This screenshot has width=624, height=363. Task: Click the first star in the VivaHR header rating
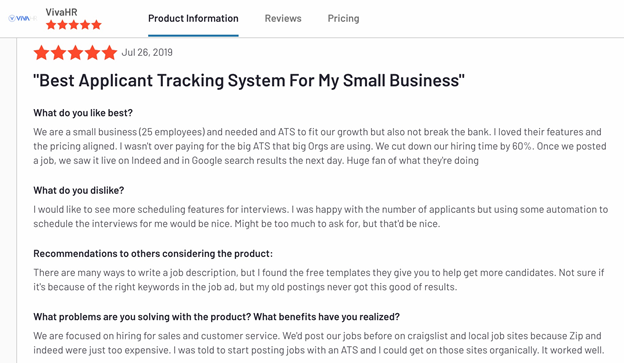pos(51,25)
